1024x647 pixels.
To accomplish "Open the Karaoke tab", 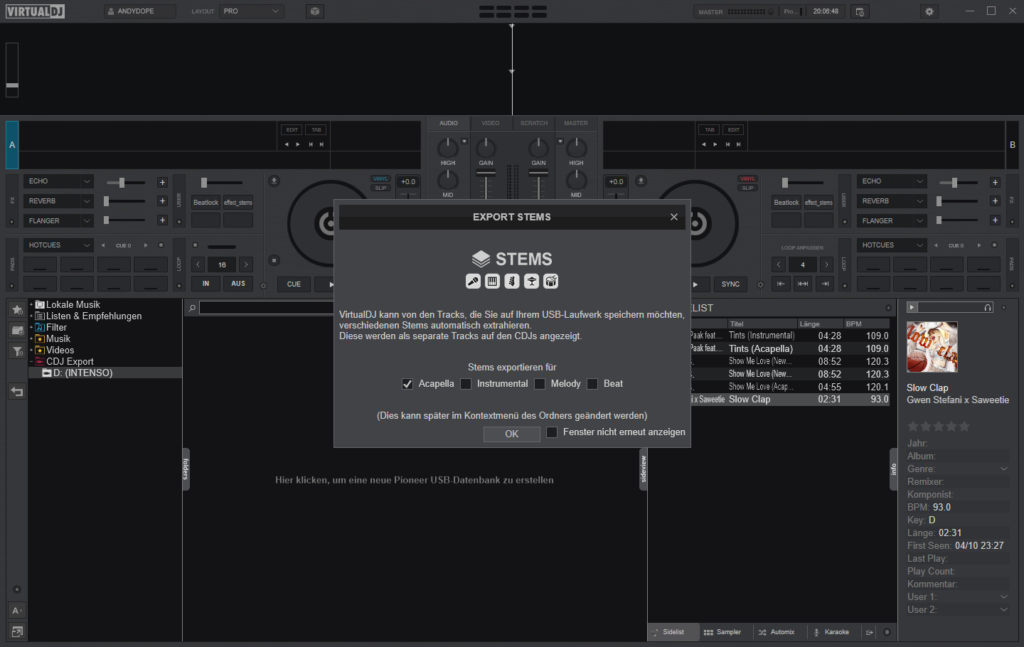I will 830,632.
